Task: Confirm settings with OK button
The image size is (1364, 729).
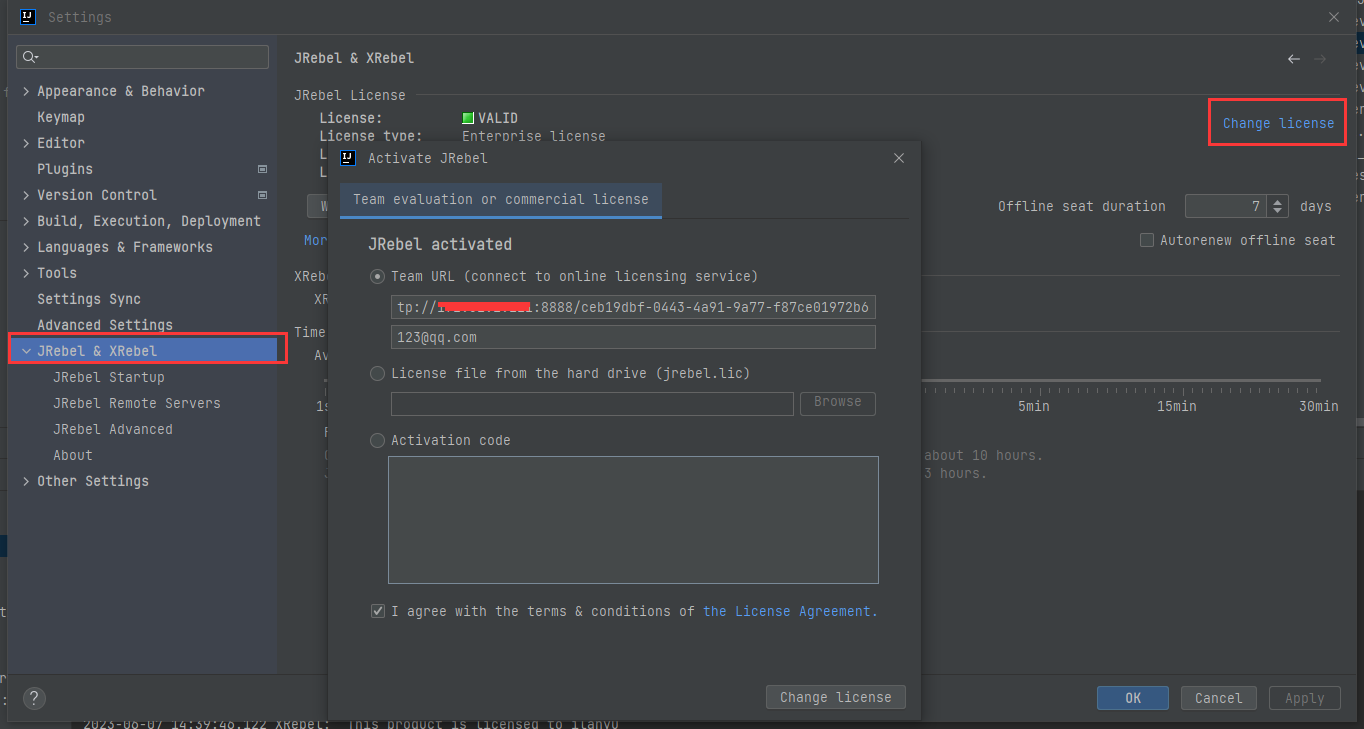Action: click(x=1133, y=698)
